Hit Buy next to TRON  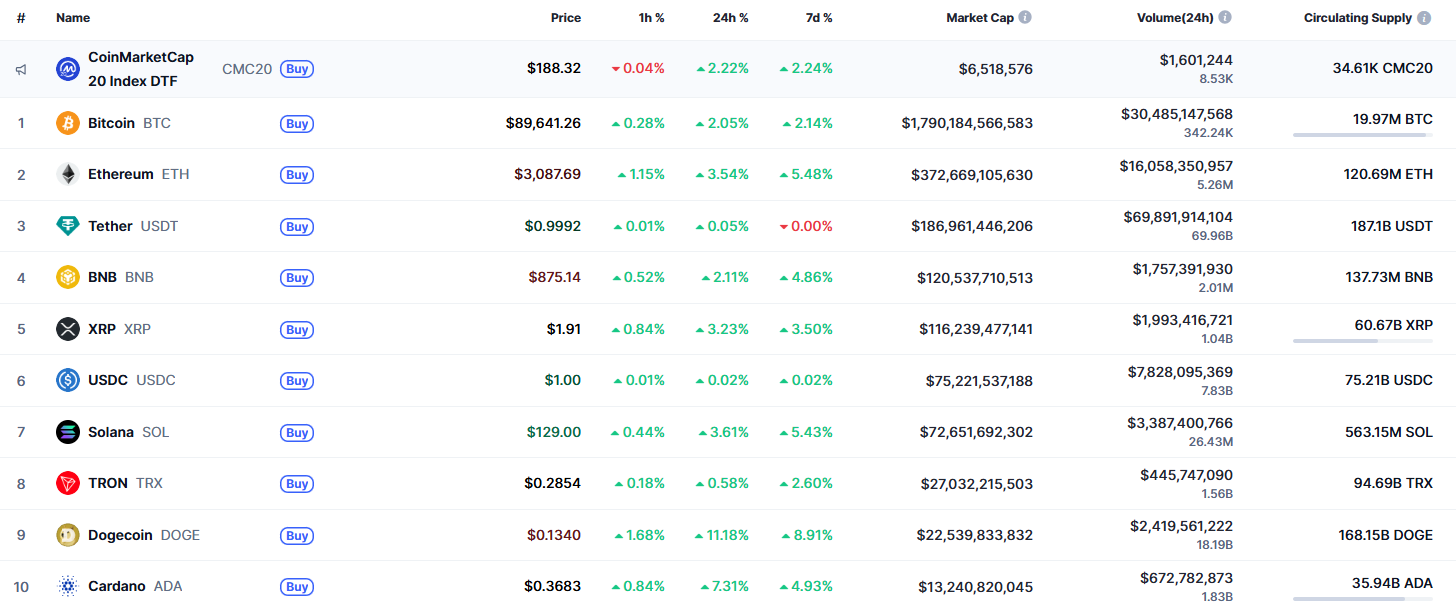pos(297,484)
